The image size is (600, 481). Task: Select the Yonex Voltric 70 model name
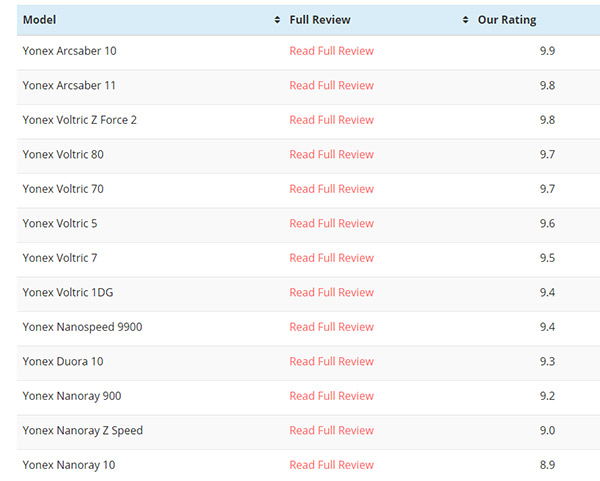pos(63,189)
